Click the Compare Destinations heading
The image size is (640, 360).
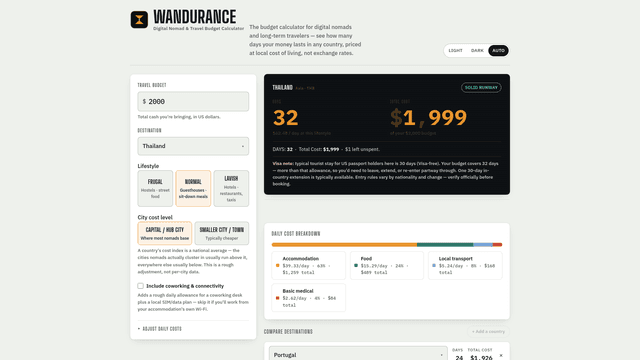pos(288,331)
